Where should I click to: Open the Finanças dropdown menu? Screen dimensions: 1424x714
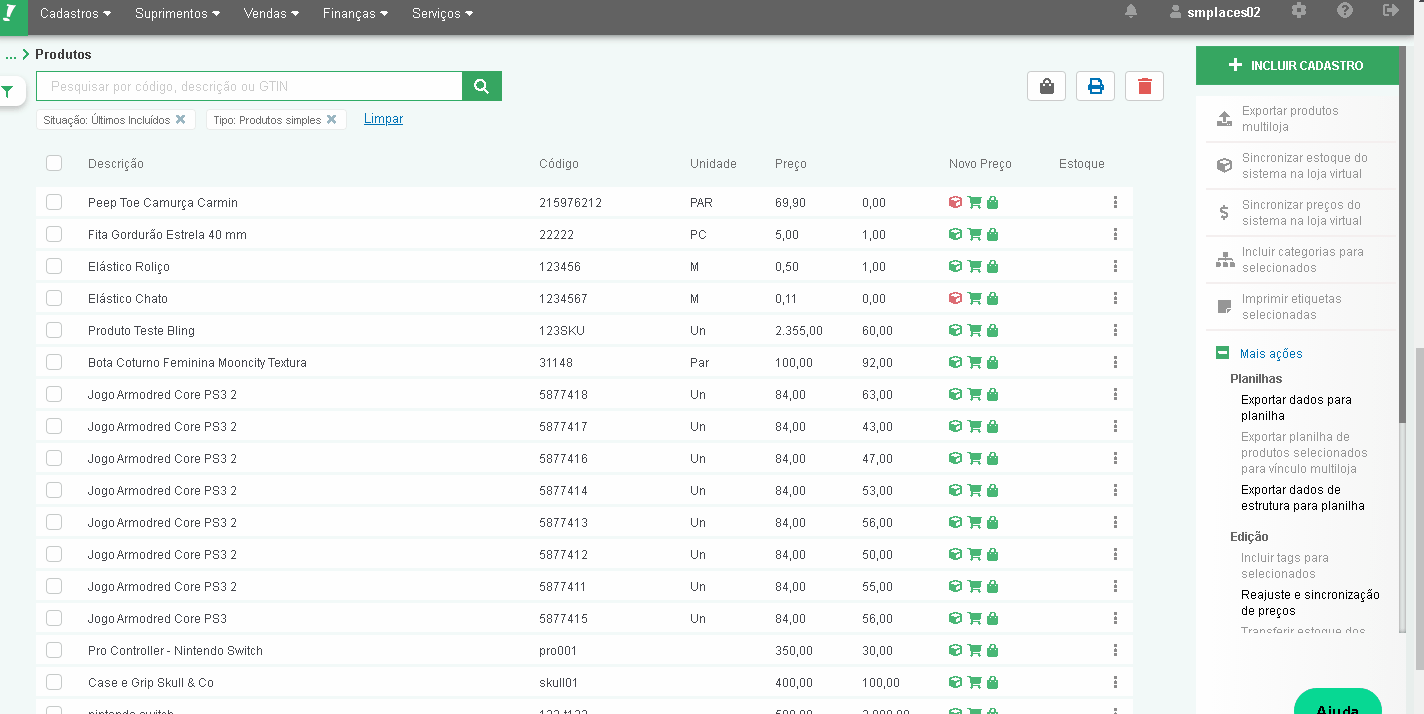(356, 14)
